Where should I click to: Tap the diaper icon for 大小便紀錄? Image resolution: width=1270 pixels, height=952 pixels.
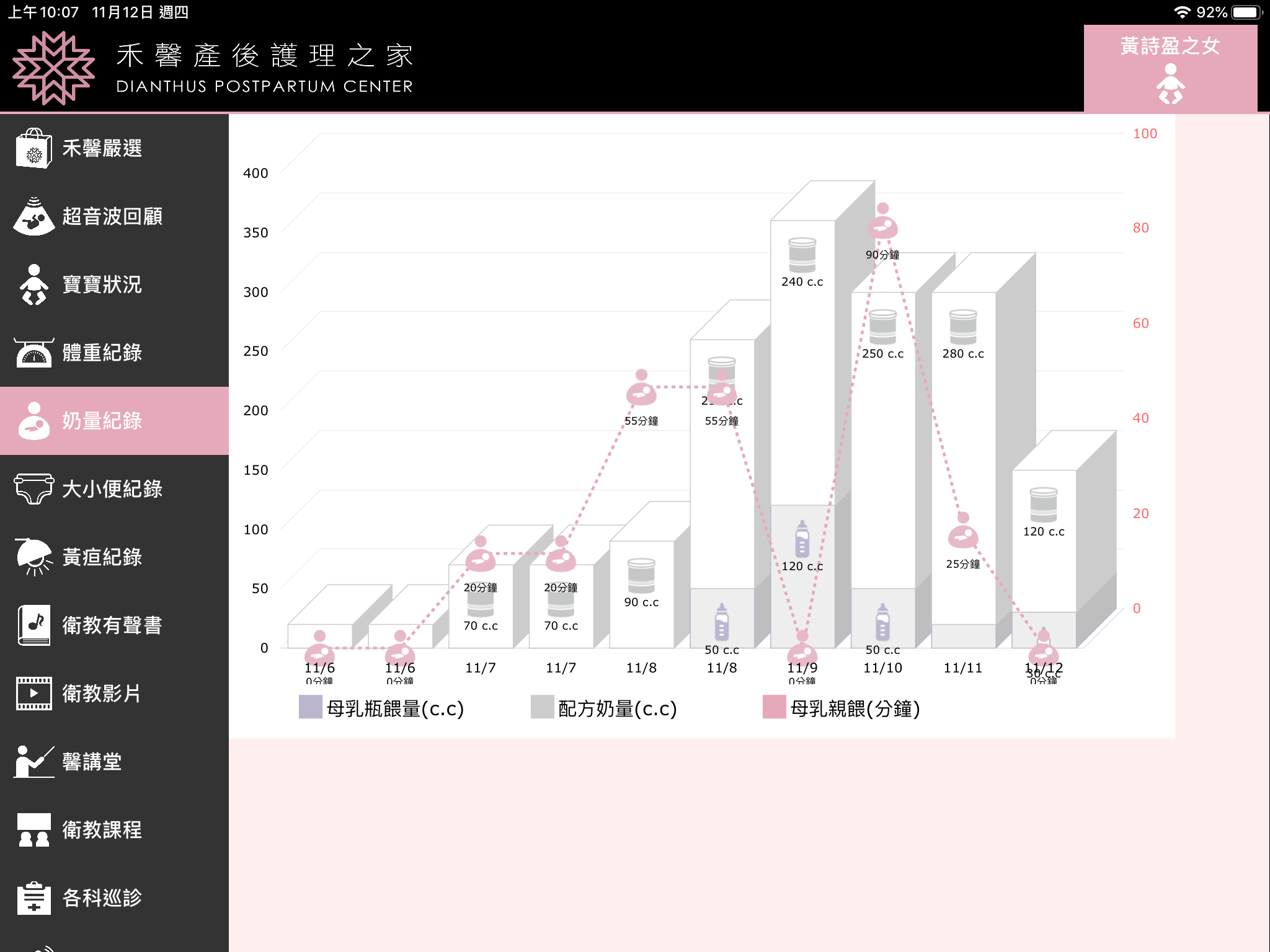pos(33,489)
